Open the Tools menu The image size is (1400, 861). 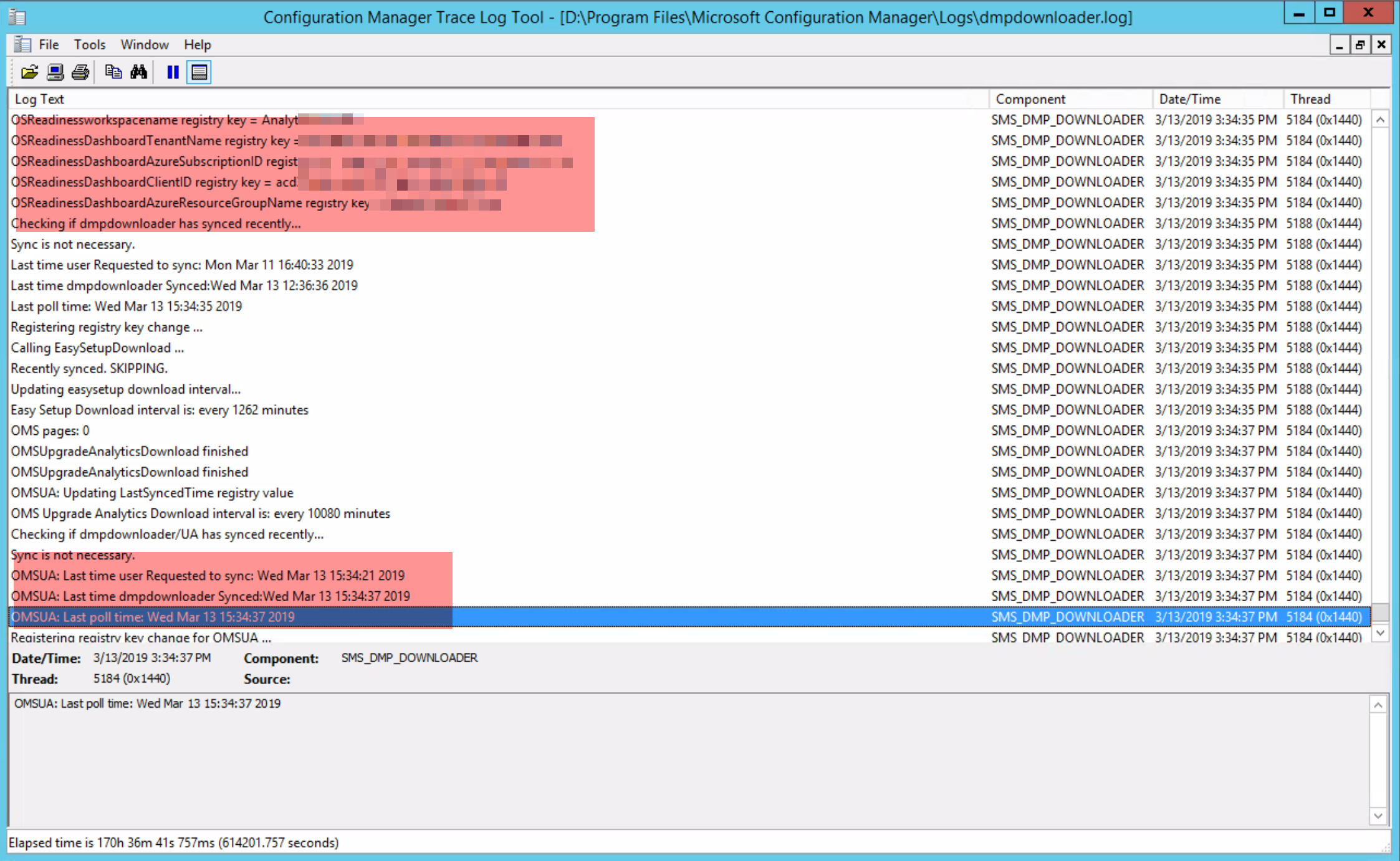[89, 45]
